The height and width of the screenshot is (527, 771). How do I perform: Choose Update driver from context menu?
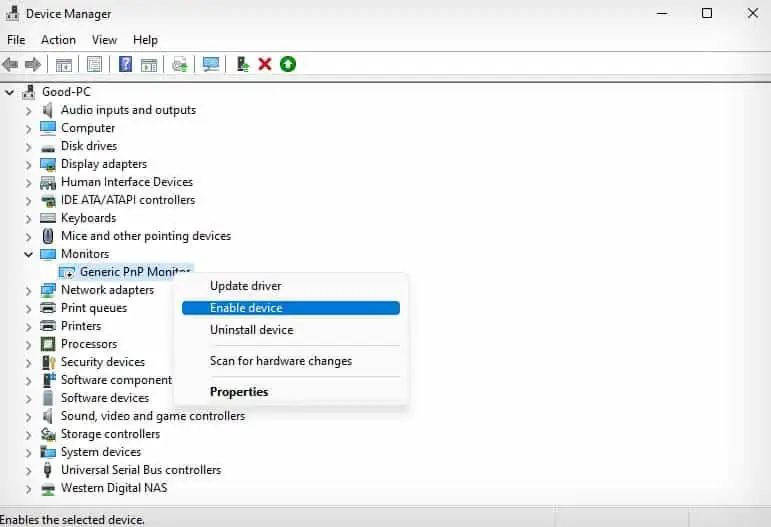point(291,286)
